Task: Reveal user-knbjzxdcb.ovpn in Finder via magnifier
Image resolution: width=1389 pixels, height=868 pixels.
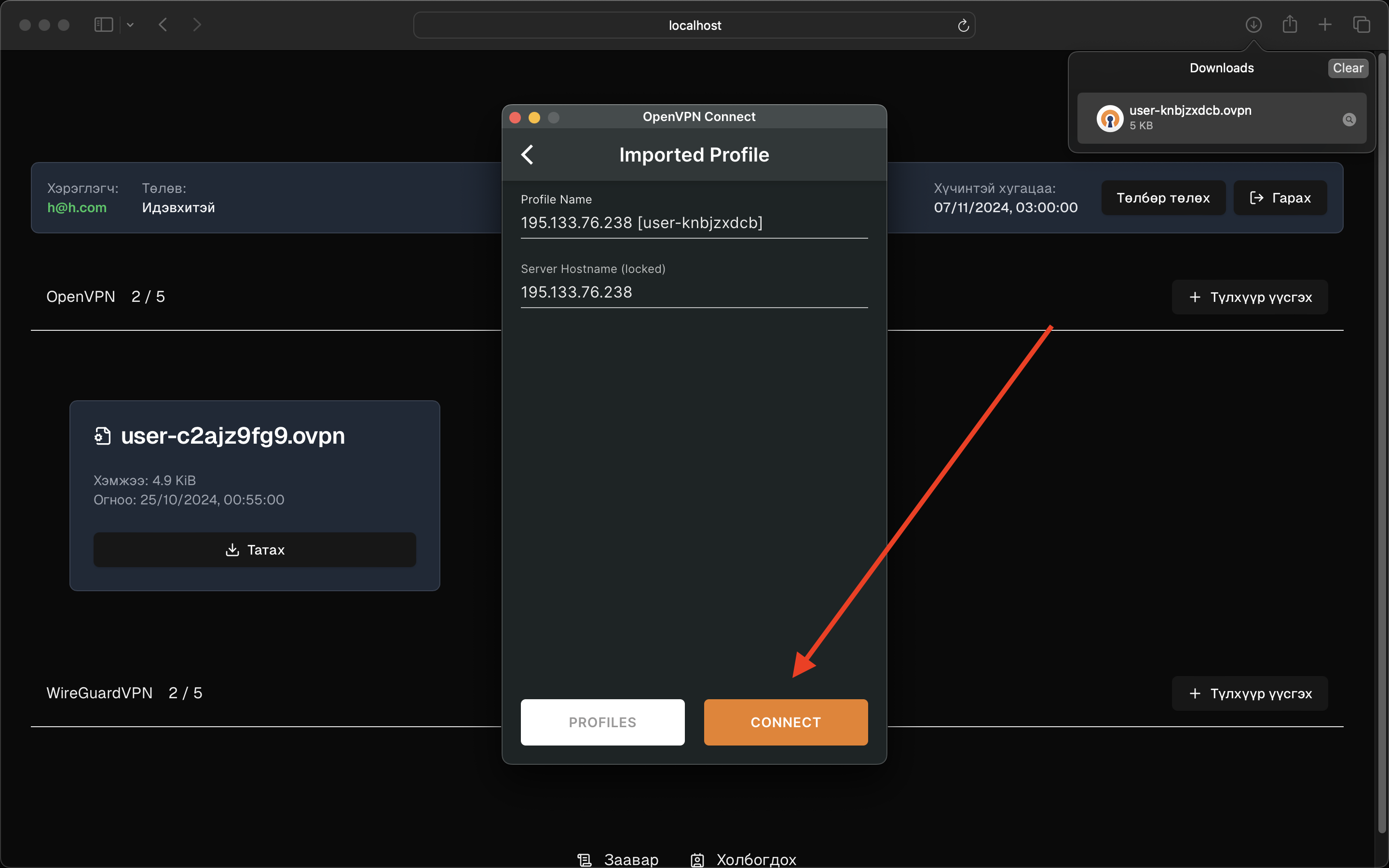Action: tap(1349, 119)
